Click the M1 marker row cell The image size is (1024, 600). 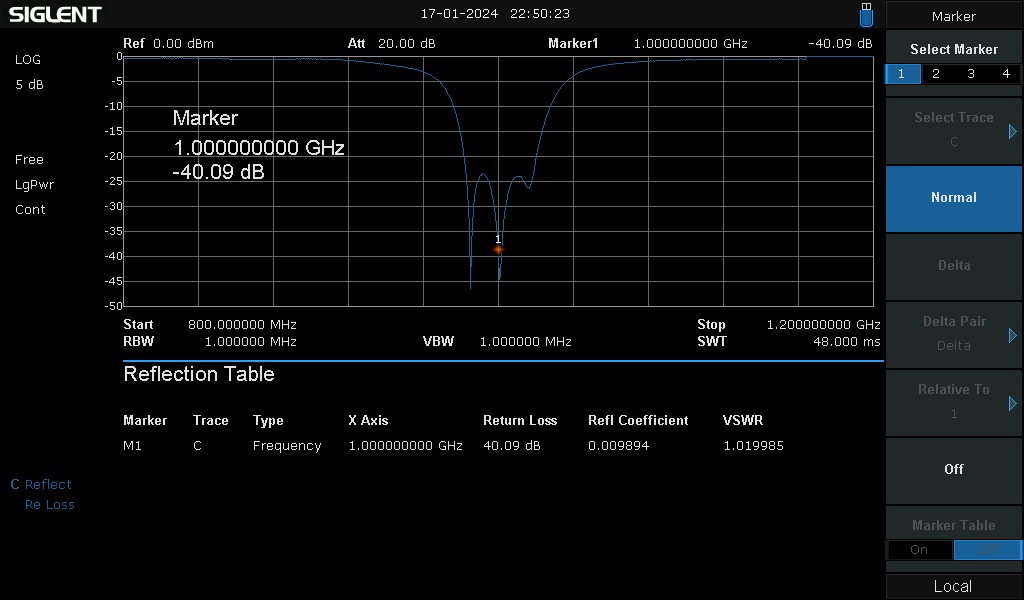133,446
